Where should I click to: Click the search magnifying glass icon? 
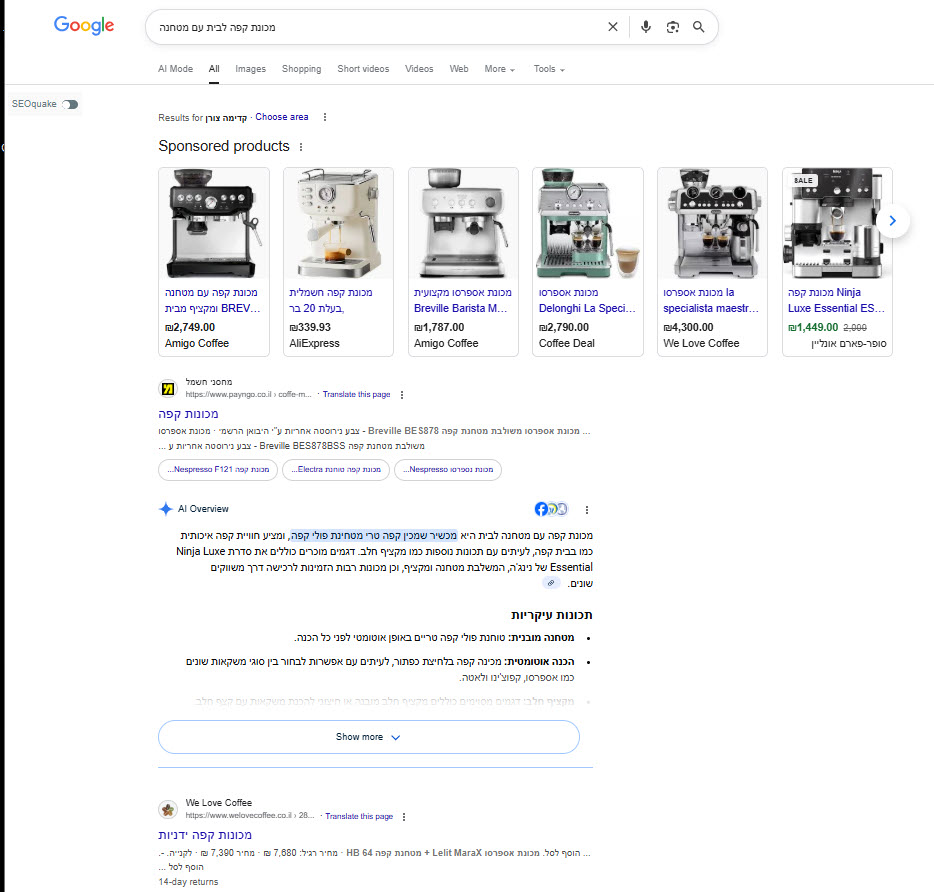(x=698, y=27)
